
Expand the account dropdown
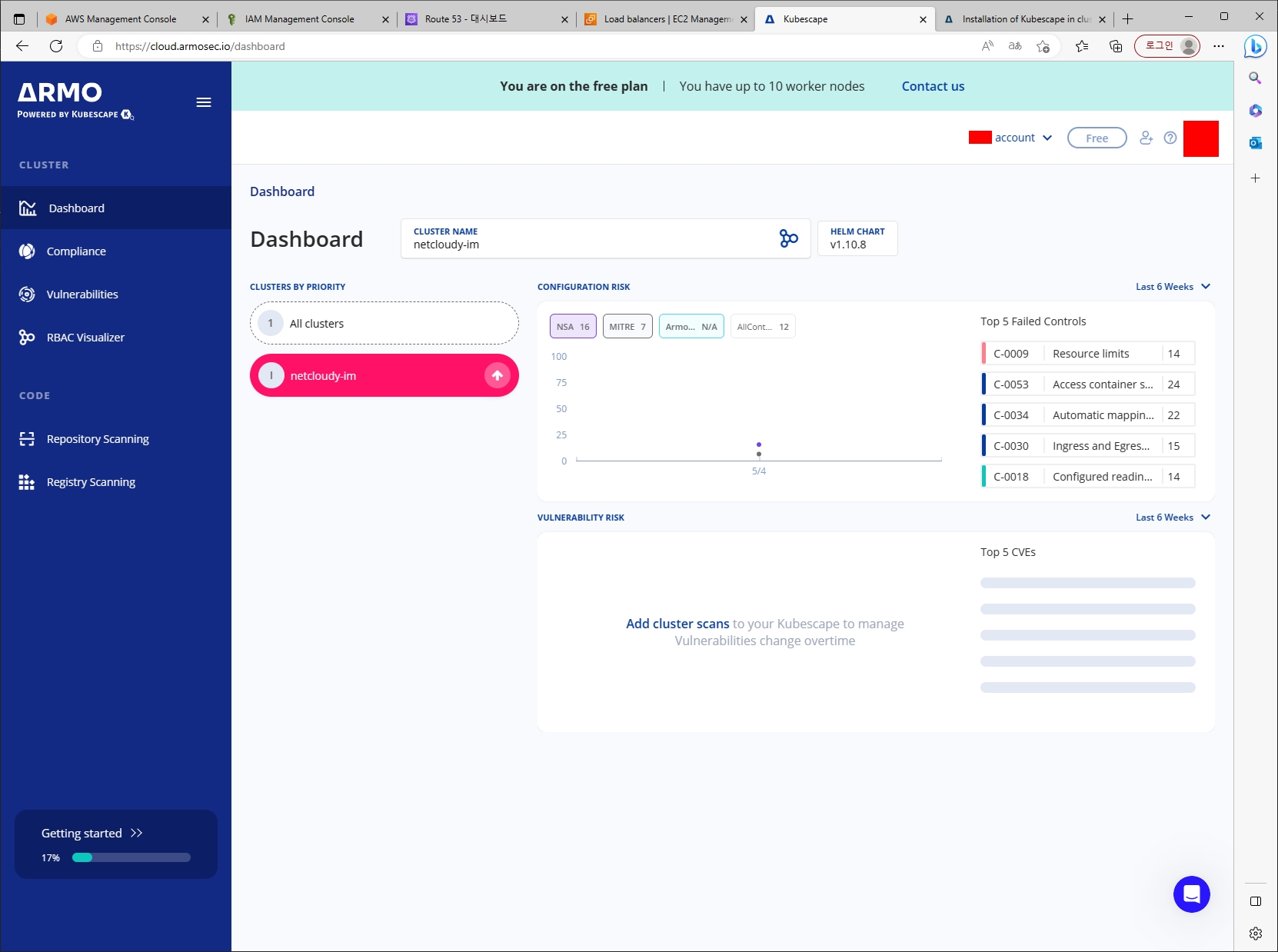click(x=1010, y=138)
